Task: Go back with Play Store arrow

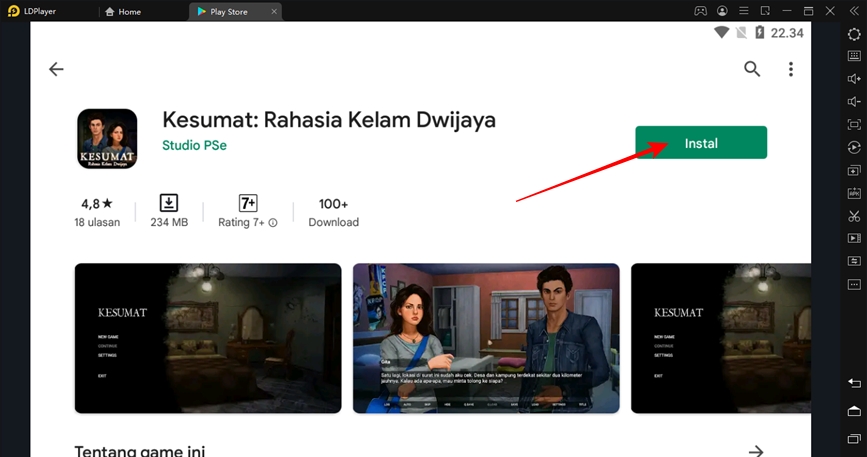Action: pyautogui.click(x=56, y=69)
